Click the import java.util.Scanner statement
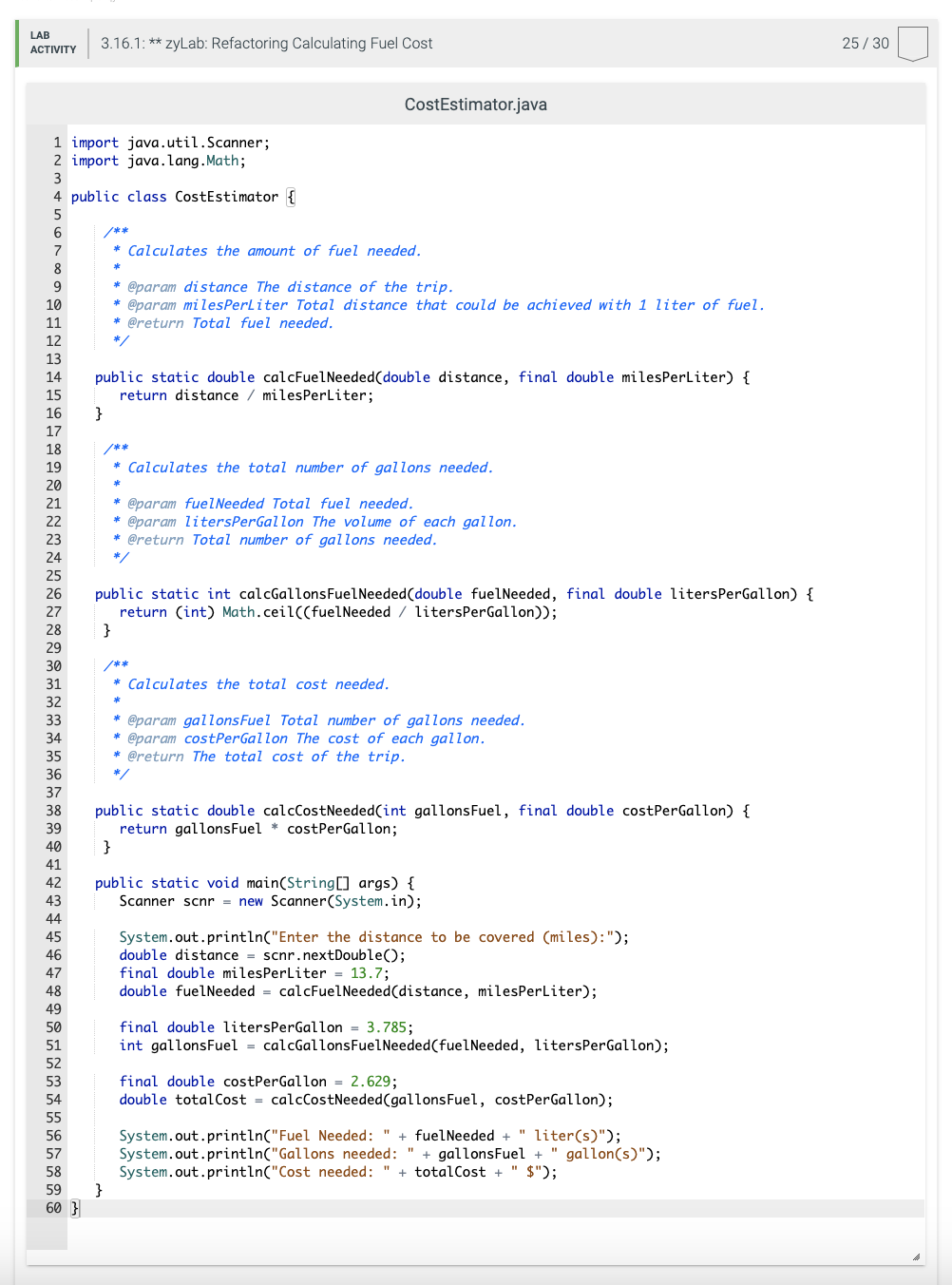Screen dimensions: 952x1285 (169, 142)
